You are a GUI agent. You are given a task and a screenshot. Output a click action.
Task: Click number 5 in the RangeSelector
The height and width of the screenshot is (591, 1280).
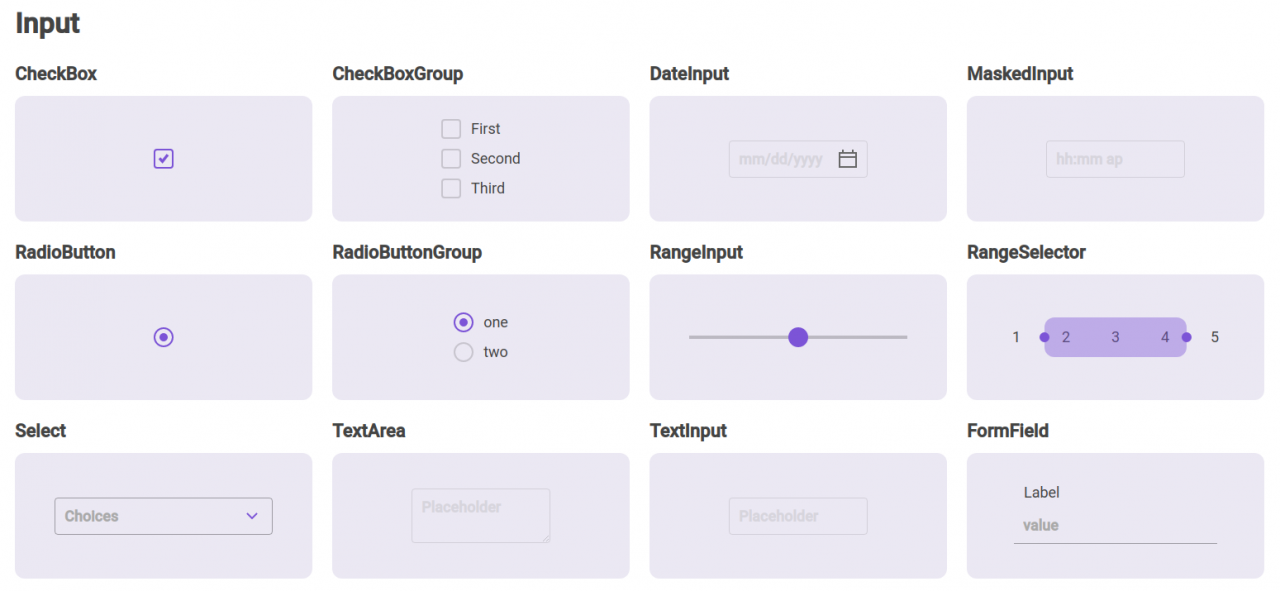pos(1215,337)
